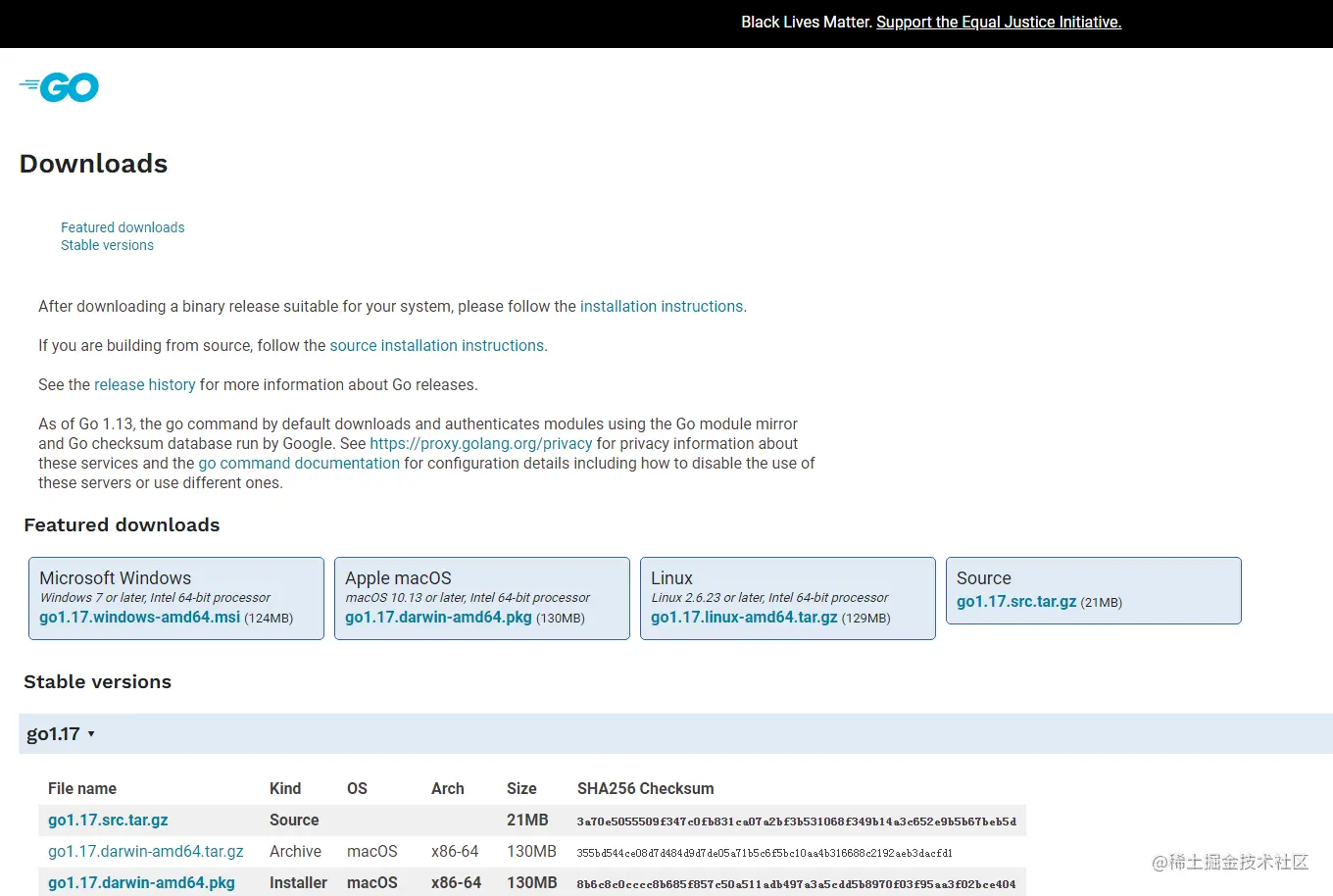Click the Apple macOS box title
This screenshot has height=896, width=1333.
398,577
